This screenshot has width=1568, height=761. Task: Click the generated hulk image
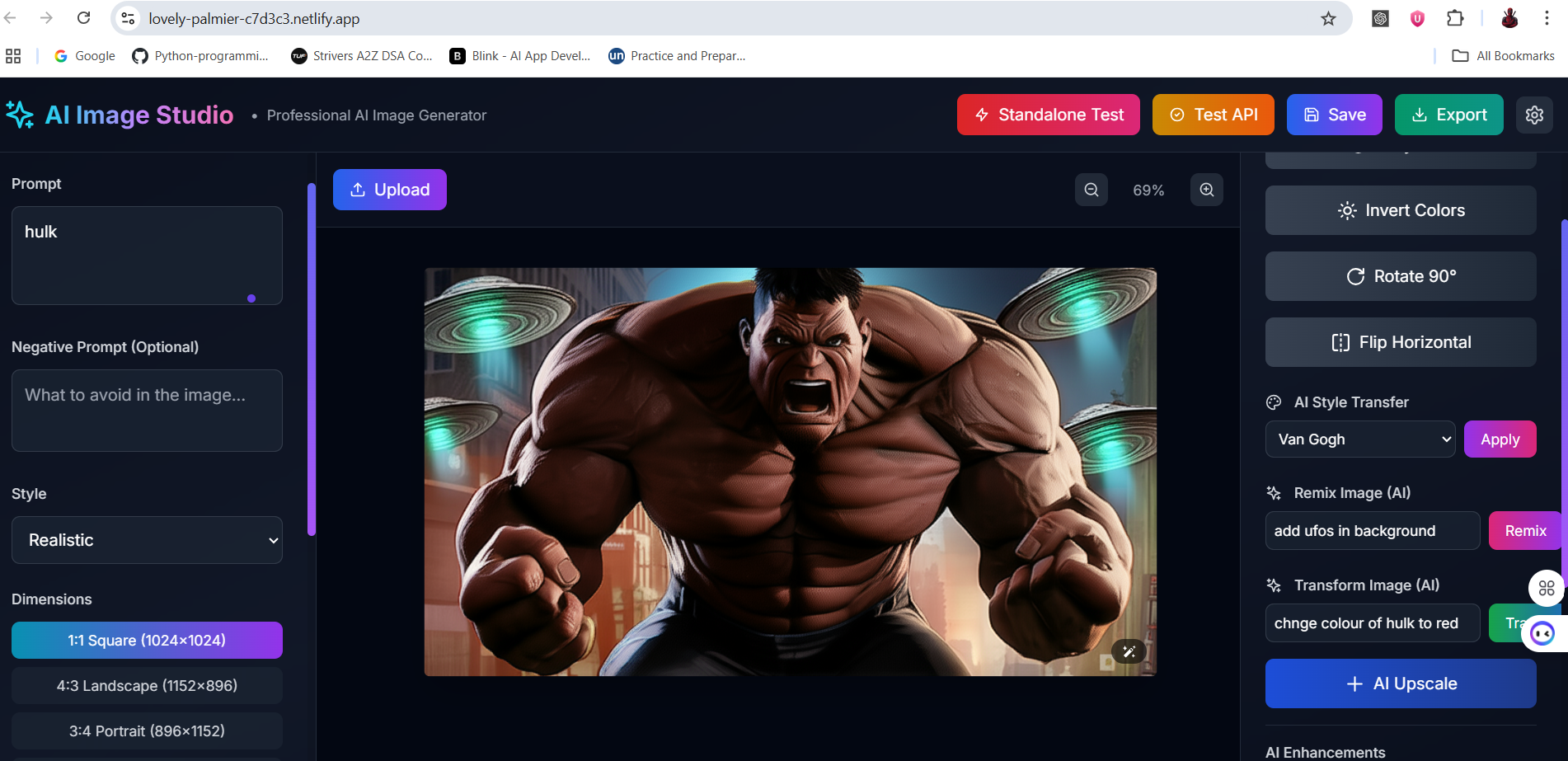(790, 472)
